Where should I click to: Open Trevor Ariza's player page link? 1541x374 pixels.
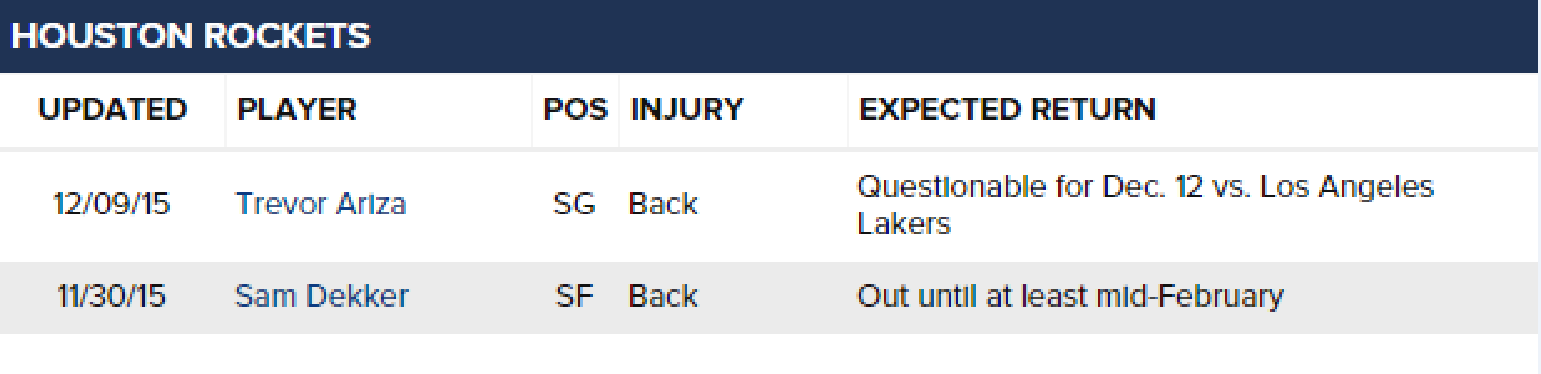[x=321, y=204]
